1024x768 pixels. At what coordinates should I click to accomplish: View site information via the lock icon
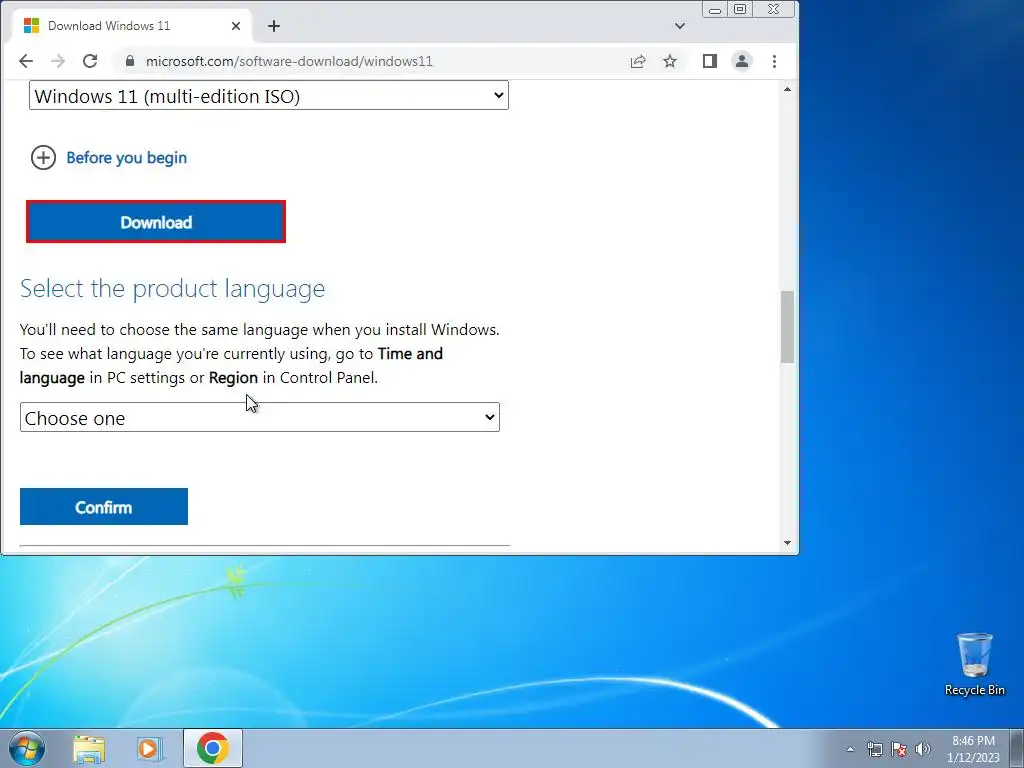click(130, 61)
